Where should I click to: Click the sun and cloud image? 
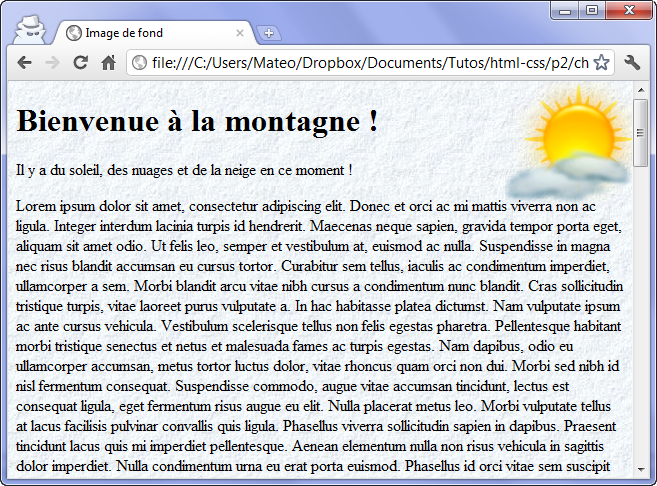[x=567, y=142]
